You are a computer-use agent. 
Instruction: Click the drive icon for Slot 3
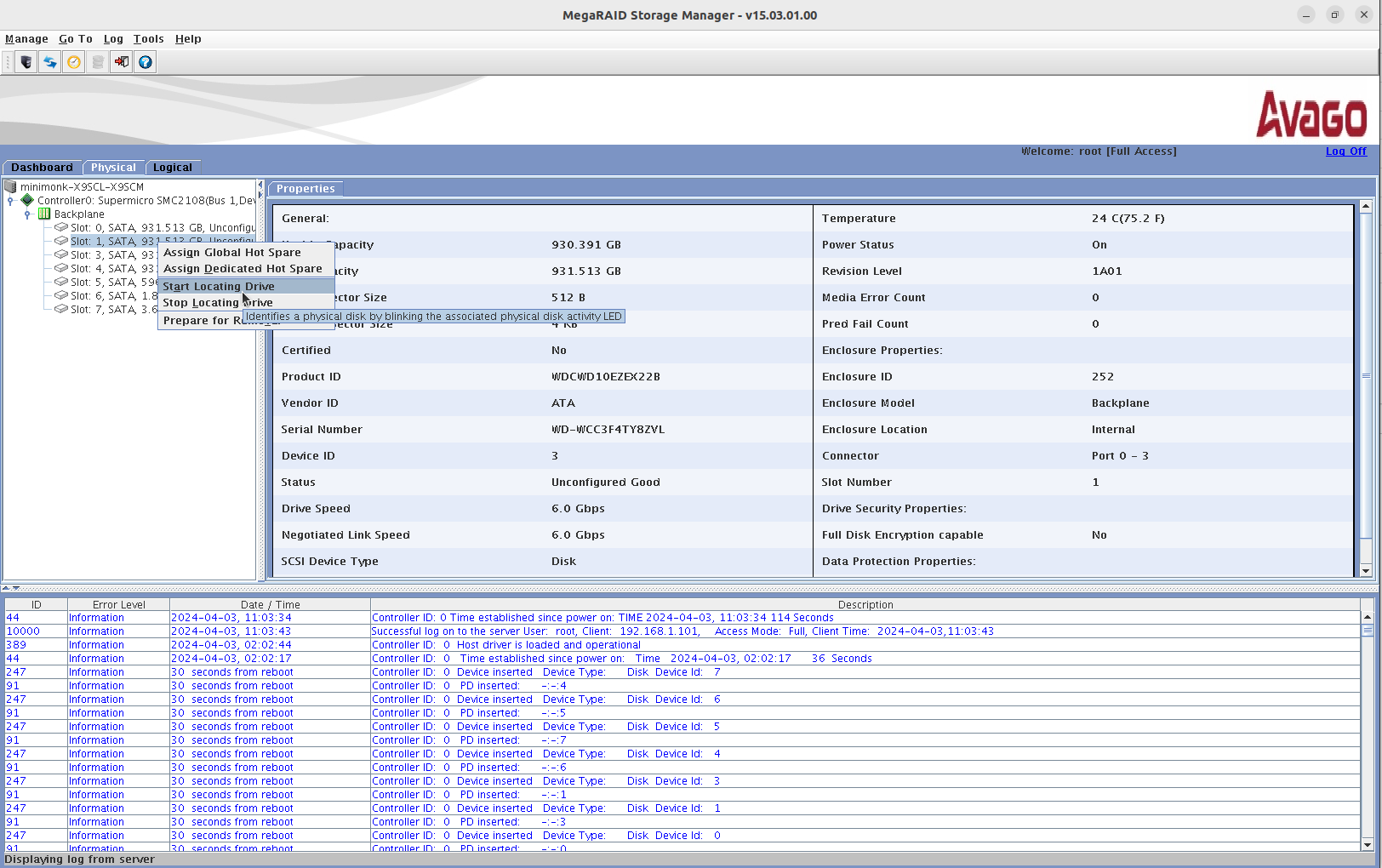(x=61, y=254)
